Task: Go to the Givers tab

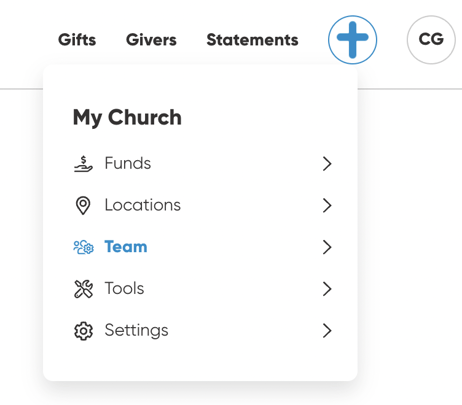Action: pyautogui.click(x=151, y=40)
